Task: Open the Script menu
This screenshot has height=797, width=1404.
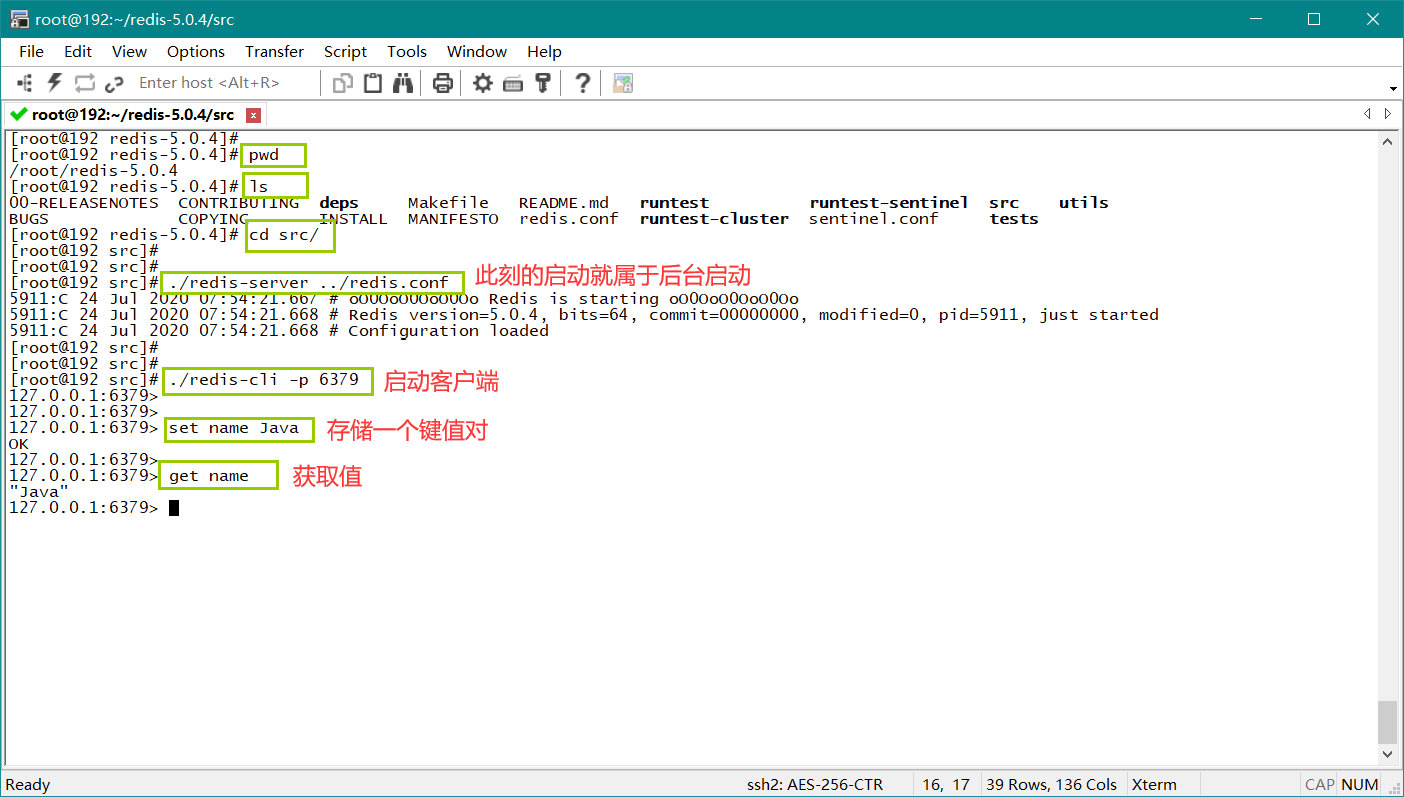Action: click(x=345, y=52)
